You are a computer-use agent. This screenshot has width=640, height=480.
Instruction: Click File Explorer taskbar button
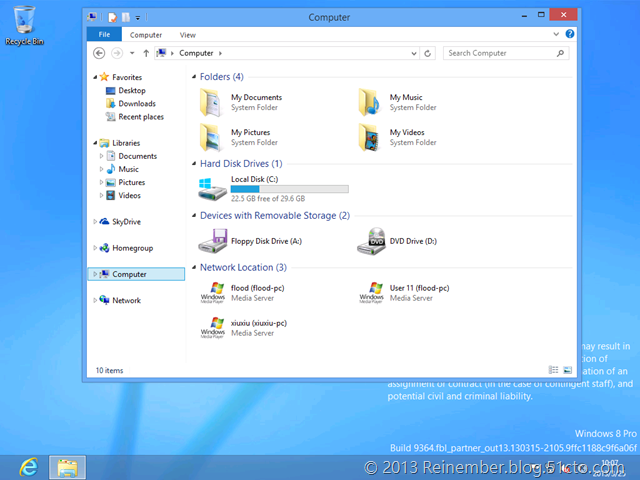67,467
